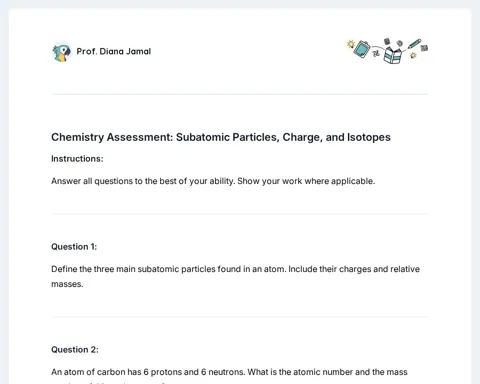Click the gray square right of pencil

coord(424,48)
